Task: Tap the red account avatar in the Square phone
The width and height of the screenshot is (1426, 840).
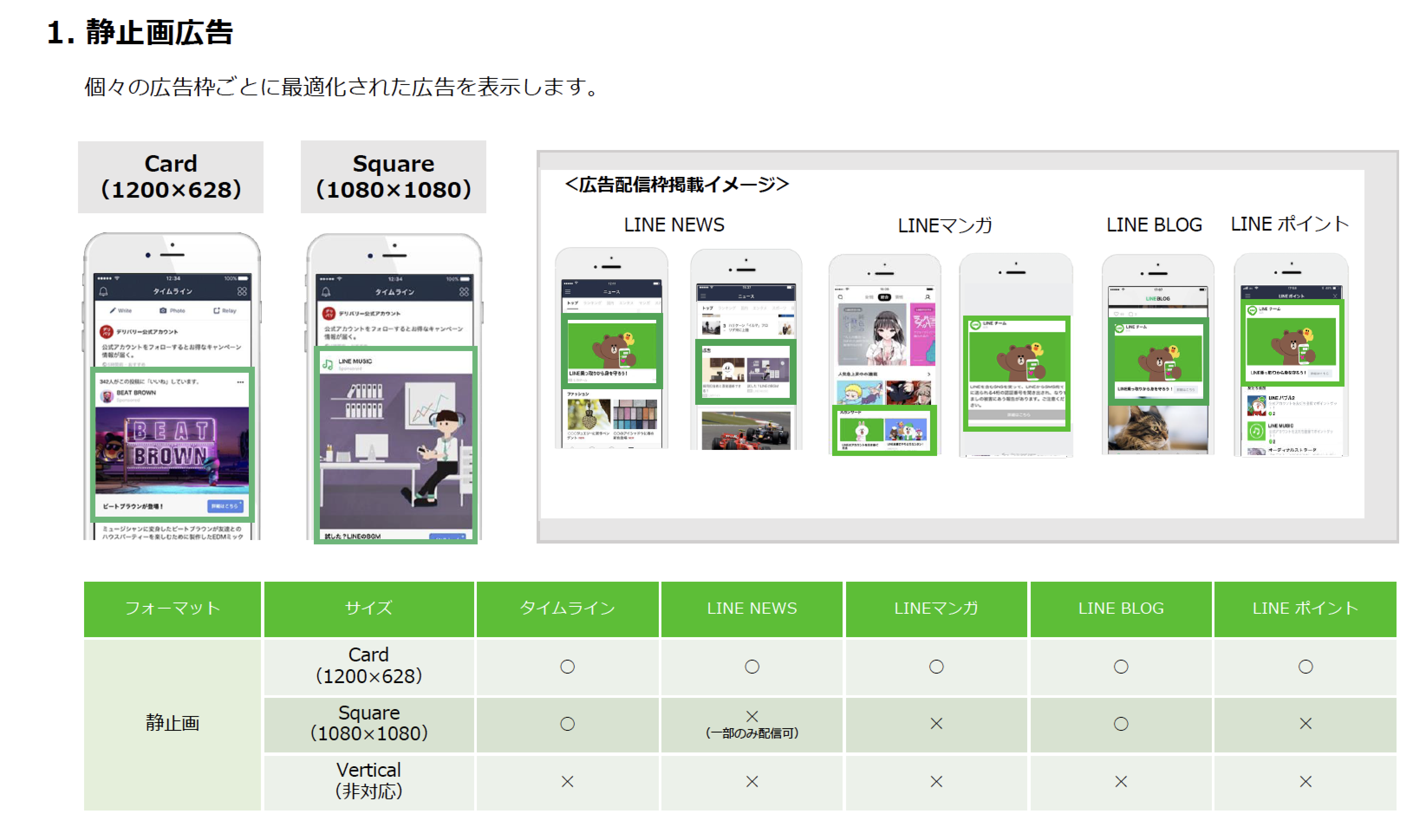Action: [329, 313]
